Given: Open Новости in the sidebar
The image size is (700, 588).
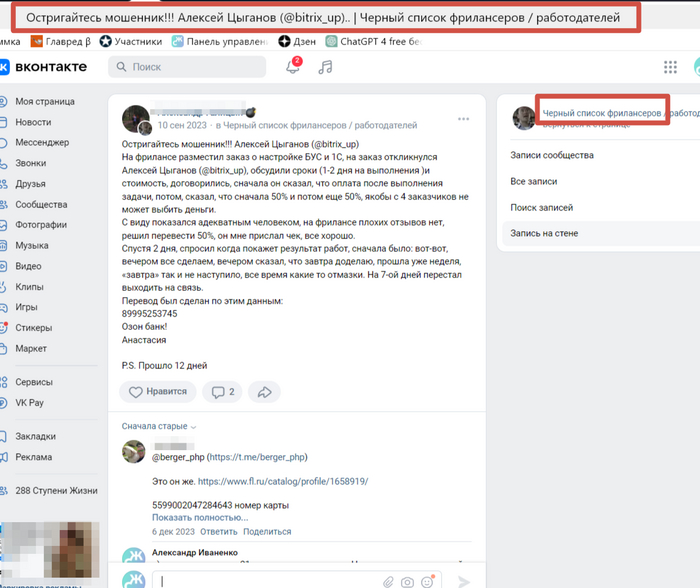Looking at the screenshot, I should click(x=33, y=122).
